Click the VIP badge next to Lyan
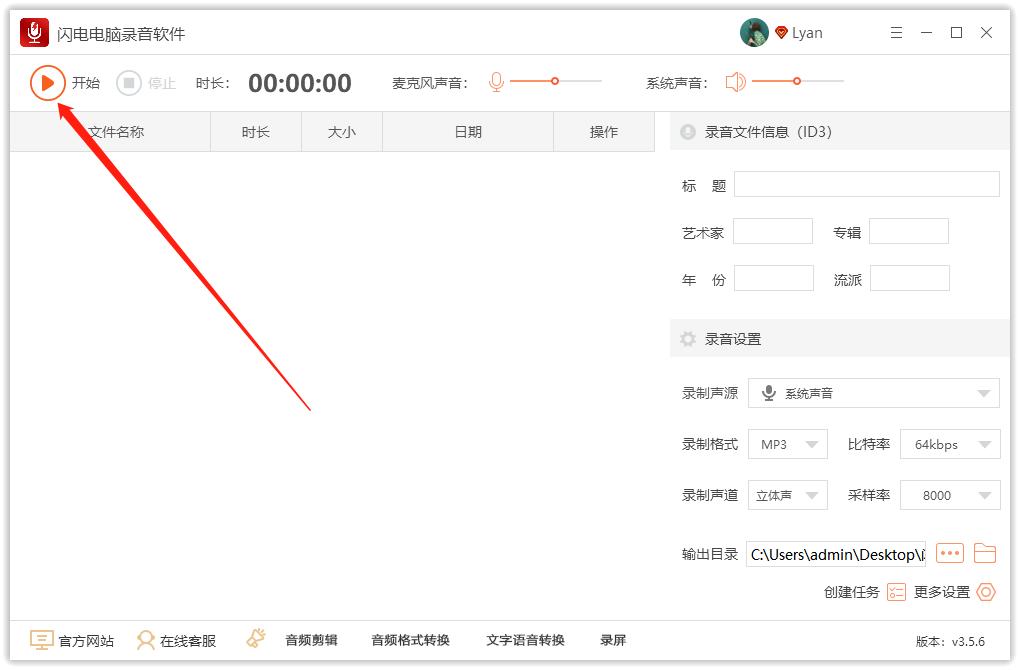Viewport: 1020px width, 670px height. [781, 32]
